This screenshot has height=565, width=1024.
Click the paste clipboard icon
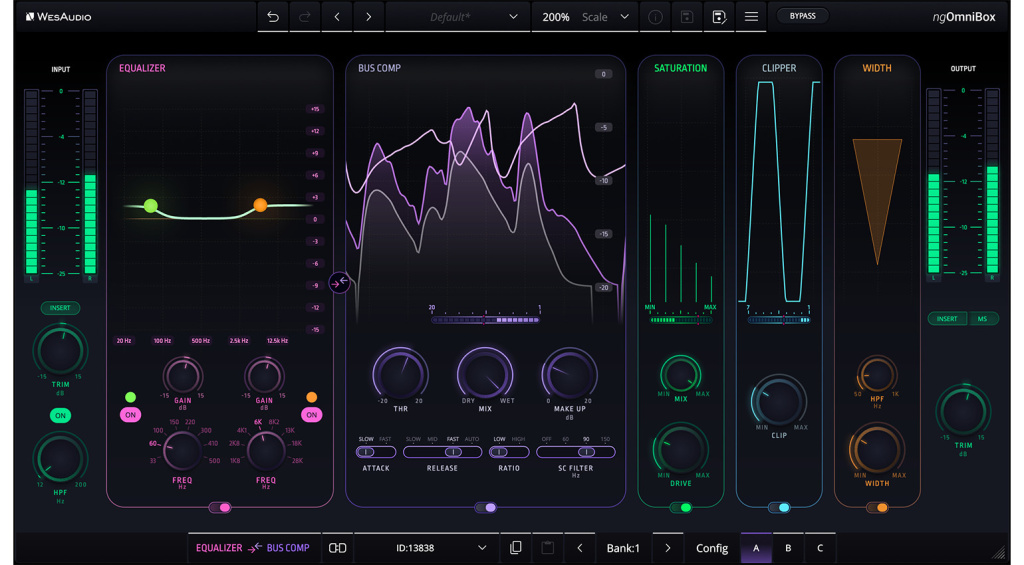[548, 548]
